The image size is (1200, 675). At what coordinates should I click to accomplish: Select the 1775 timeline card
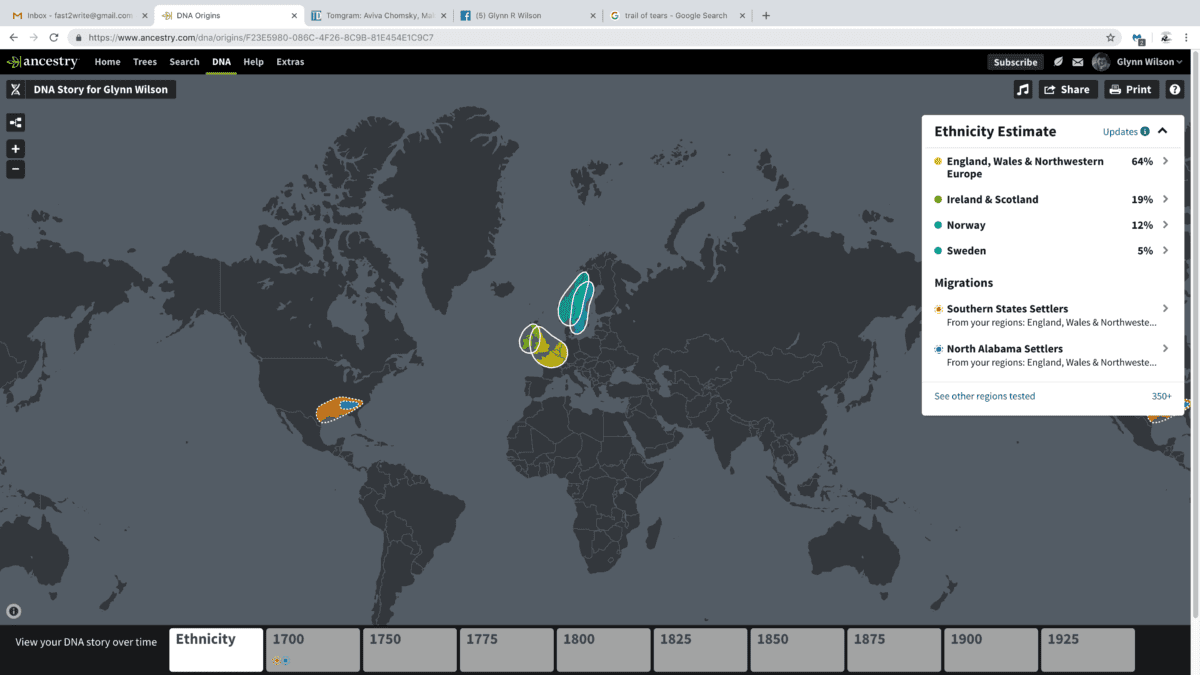pyautogui.click(x=507, y=650)
